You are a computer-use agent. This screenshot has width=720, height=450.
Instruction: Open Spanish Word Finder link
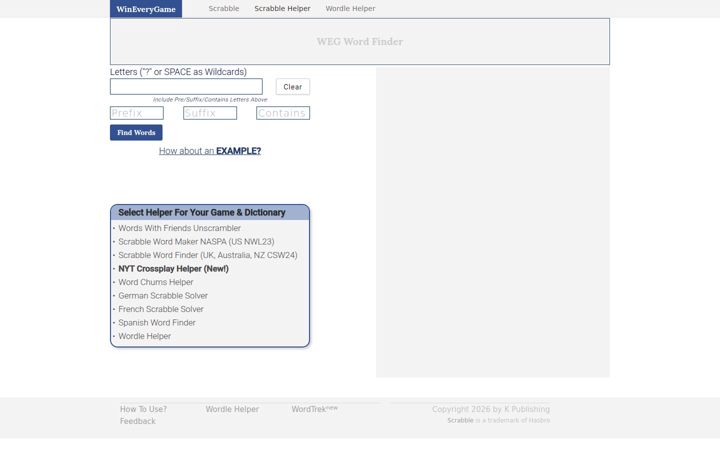[x=157, y=323]
